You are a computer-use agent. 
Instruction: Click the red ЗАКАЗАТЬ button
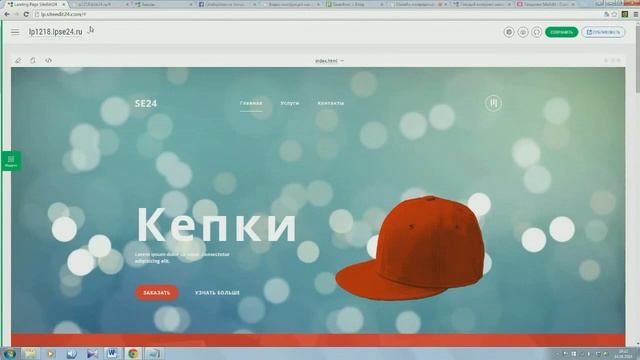[x=157, y=293]
